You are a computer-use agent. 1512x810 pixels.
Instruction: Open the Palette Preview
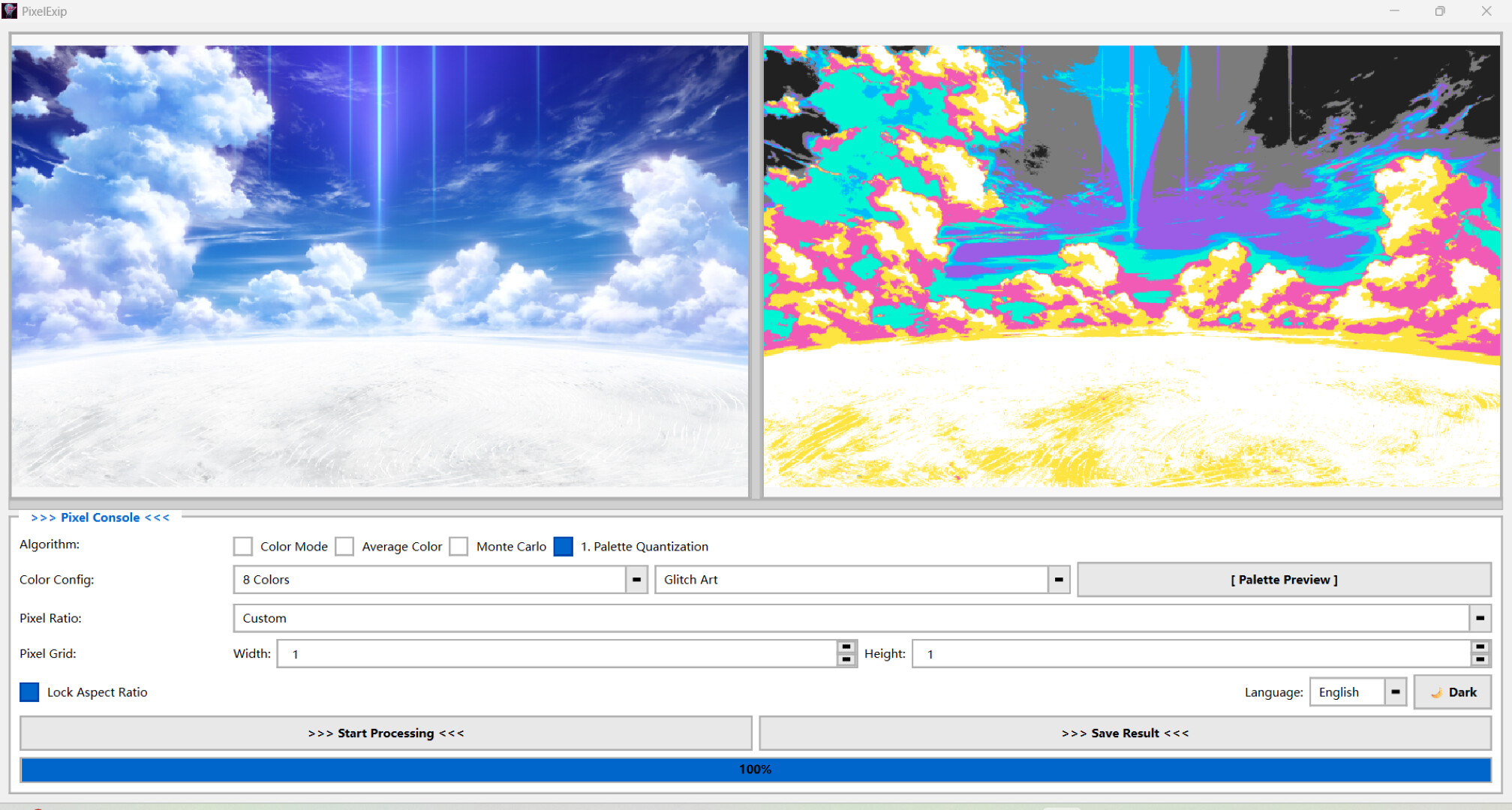tap(1284, 579)
